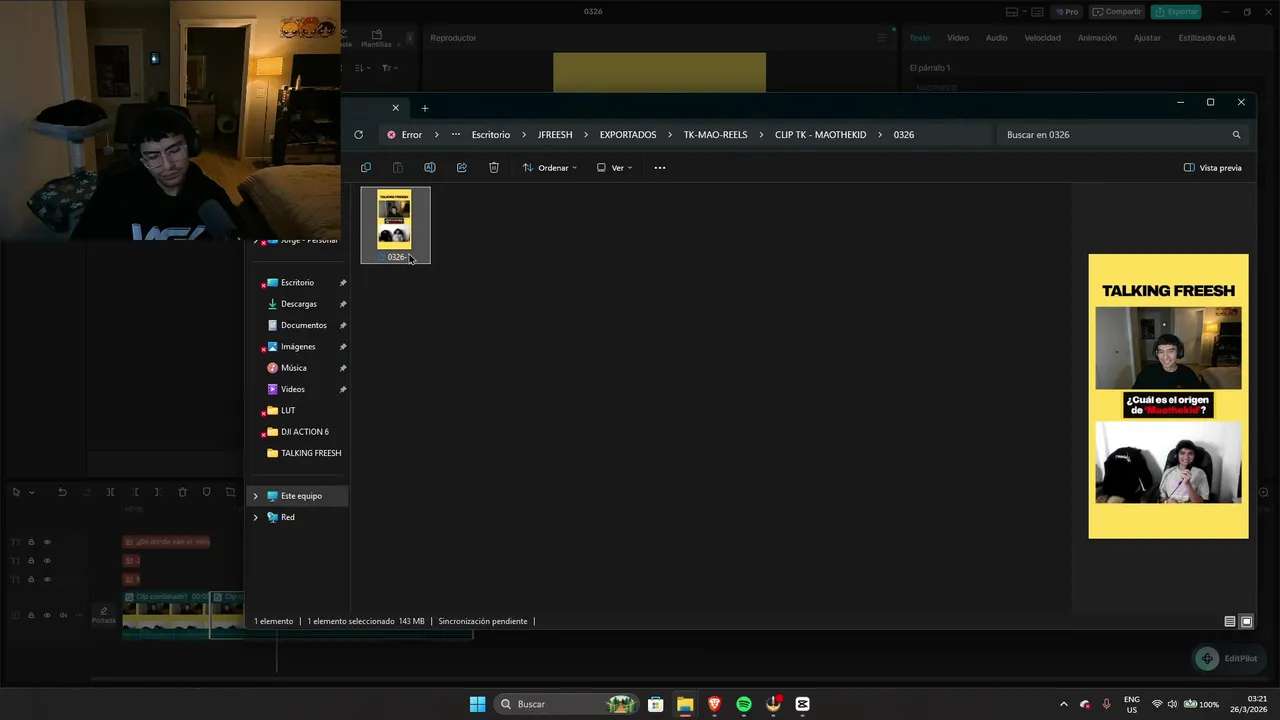Toggle visibility of the third text track
Screen dimensions: 1280x720
(47, 579)
